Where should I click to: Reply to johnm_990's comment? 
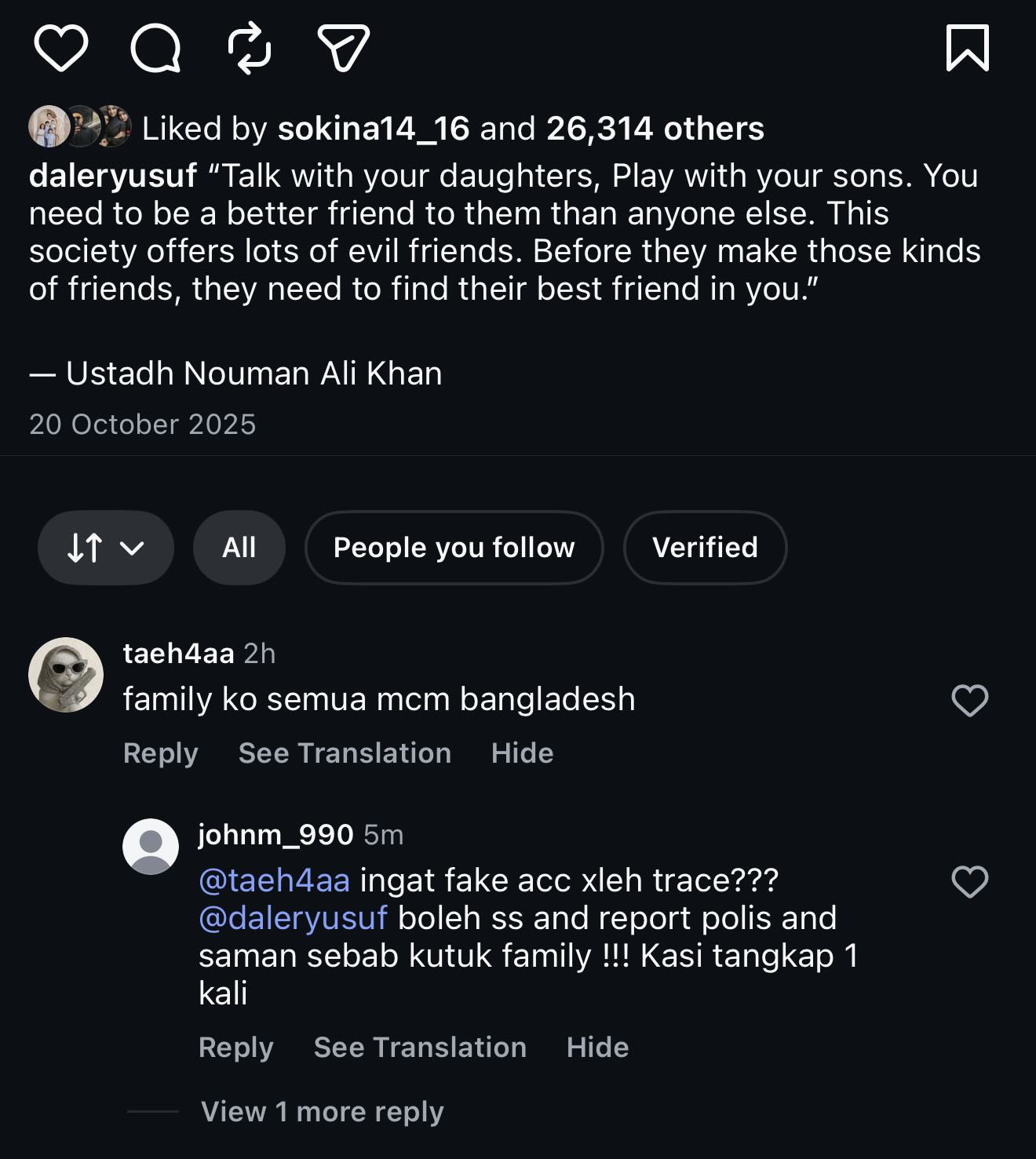coord(235,1048)
